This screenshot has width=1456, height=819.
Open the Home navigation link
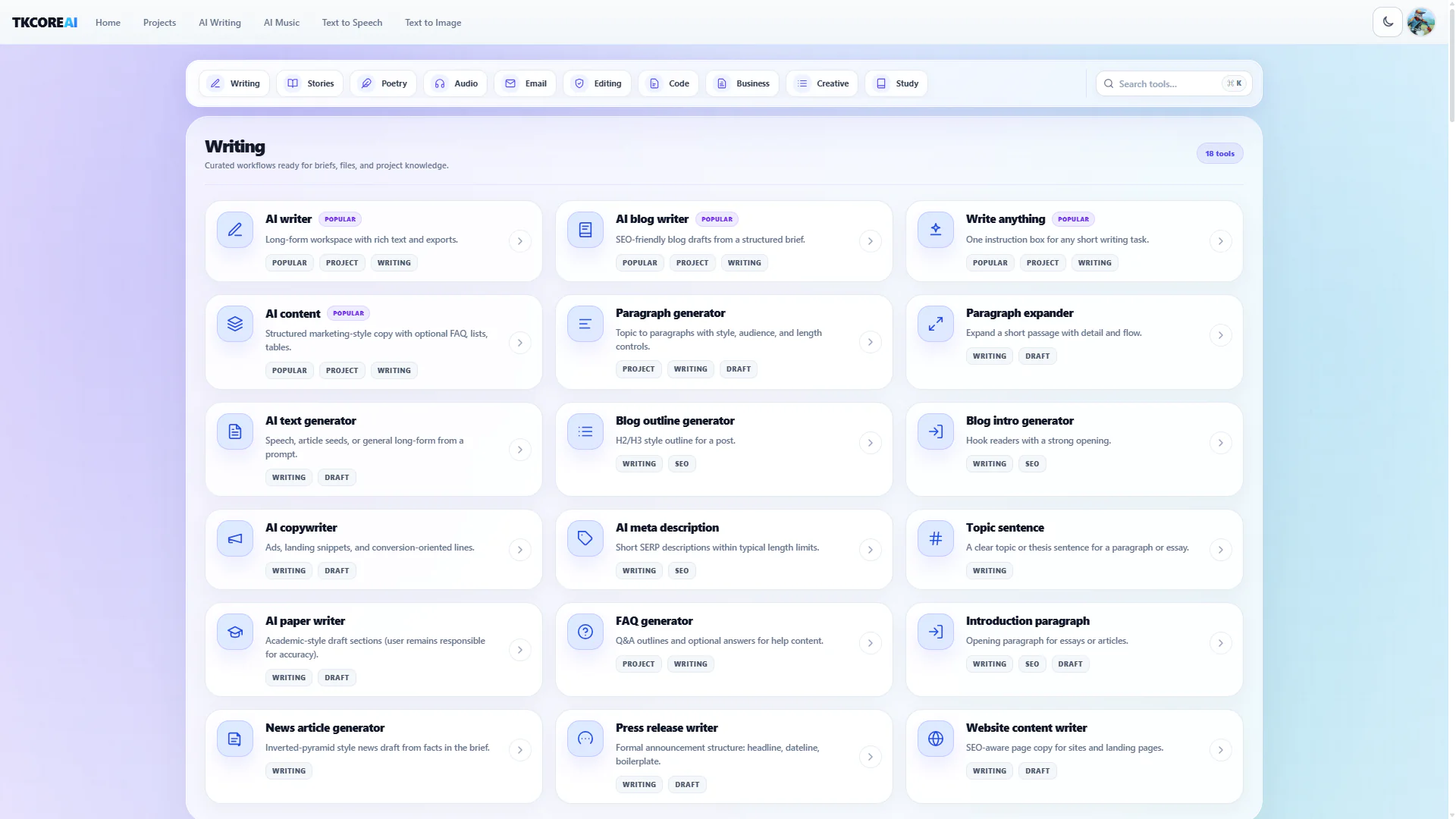click(108, 23)
